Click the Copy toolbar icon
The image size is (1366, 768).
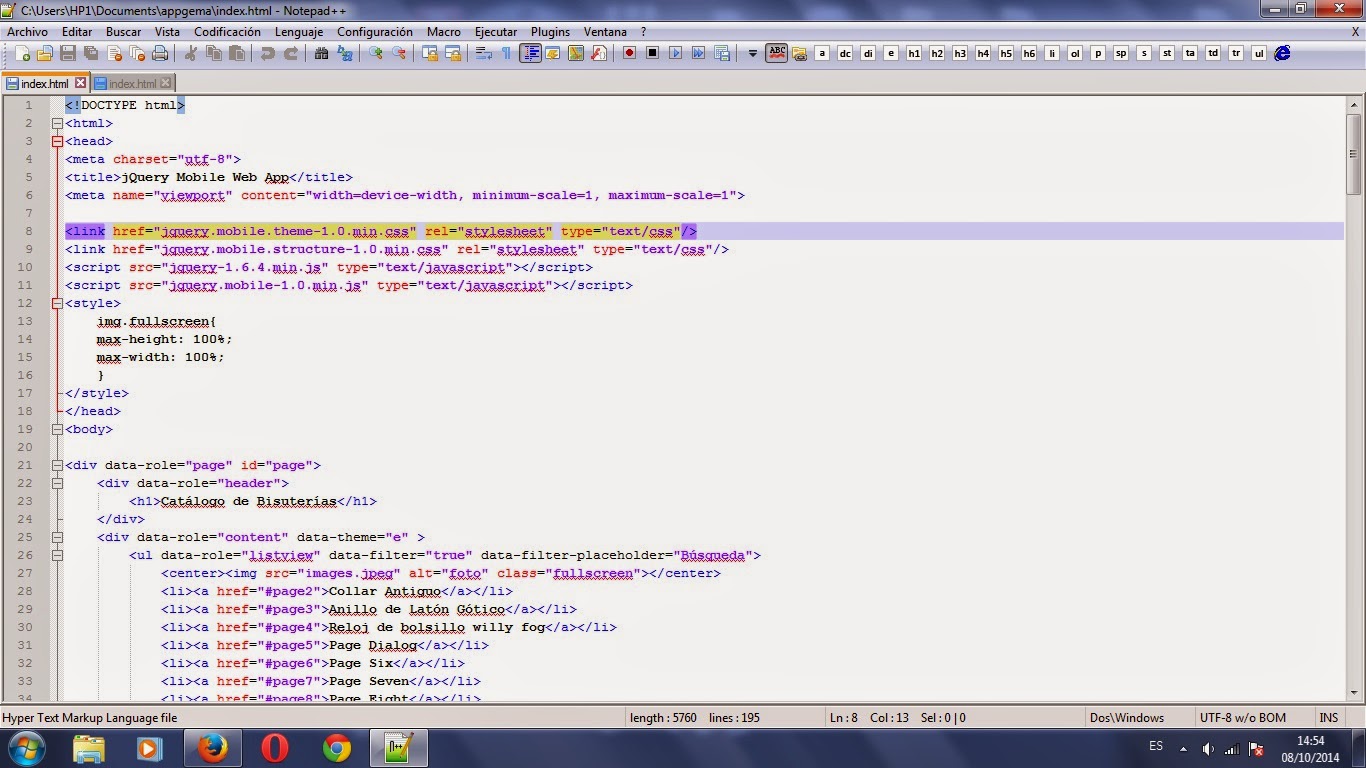(x=214, y=53)
